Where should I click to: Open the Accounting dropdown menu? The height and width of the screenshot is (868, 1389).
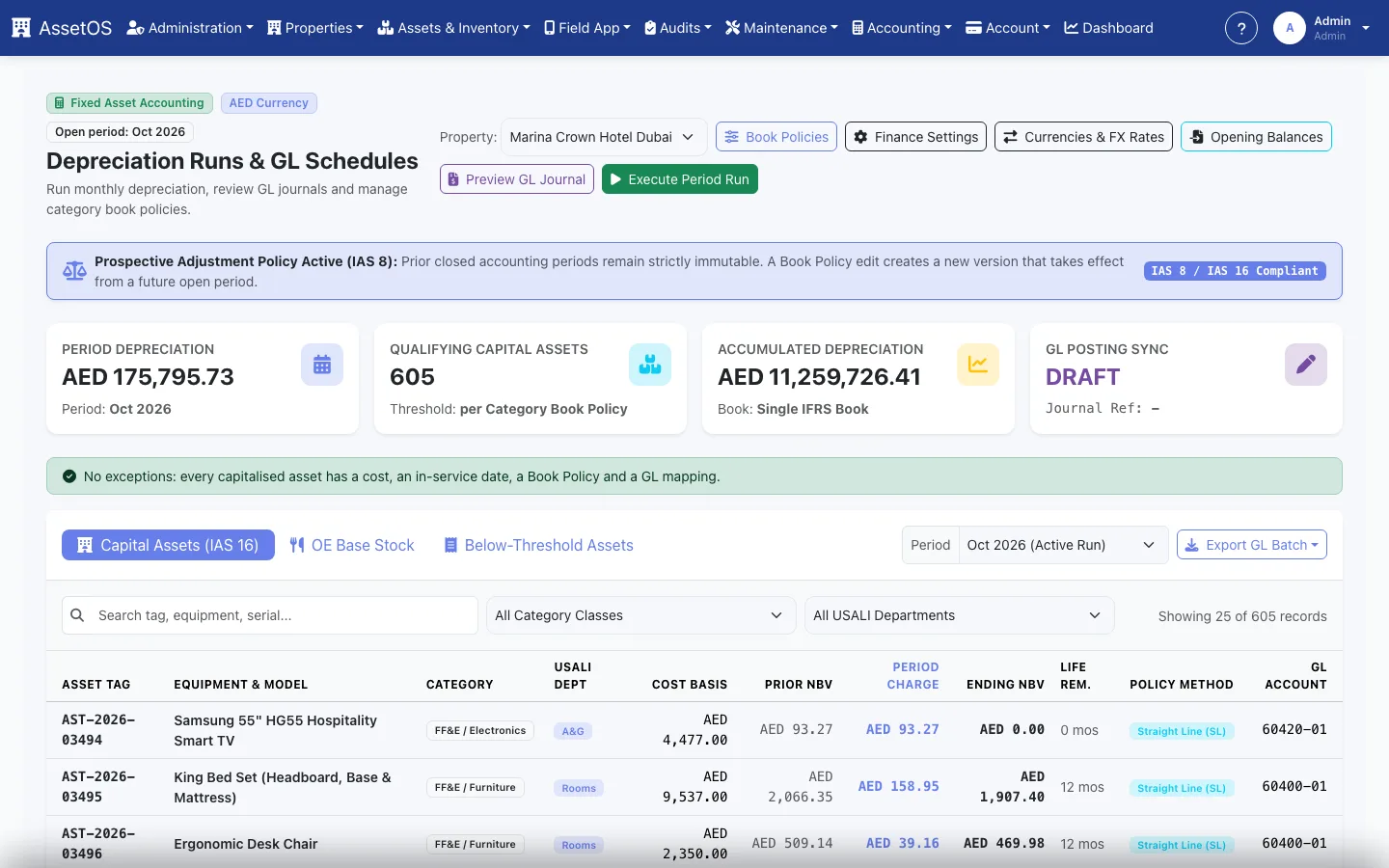tap(902, 28)
